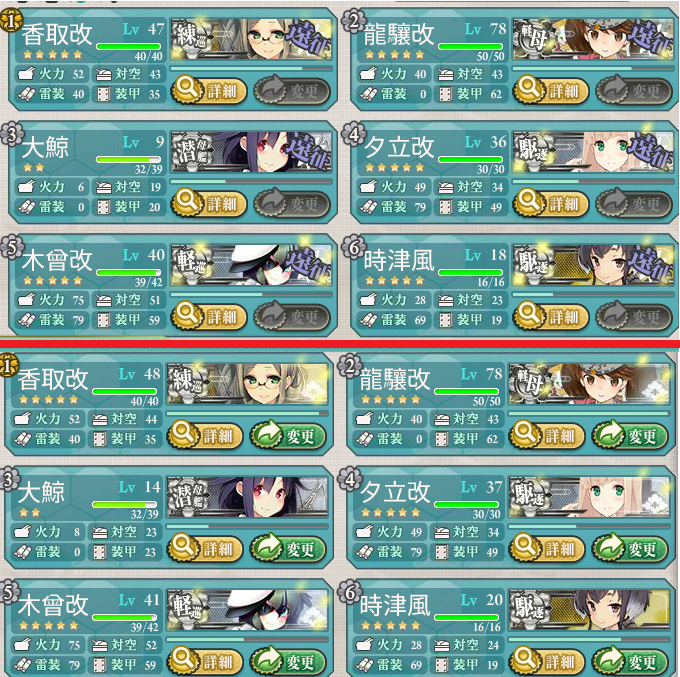
Task: Click 練巡 type icon on Lv 48 香取改
Action: pos(186,381)
